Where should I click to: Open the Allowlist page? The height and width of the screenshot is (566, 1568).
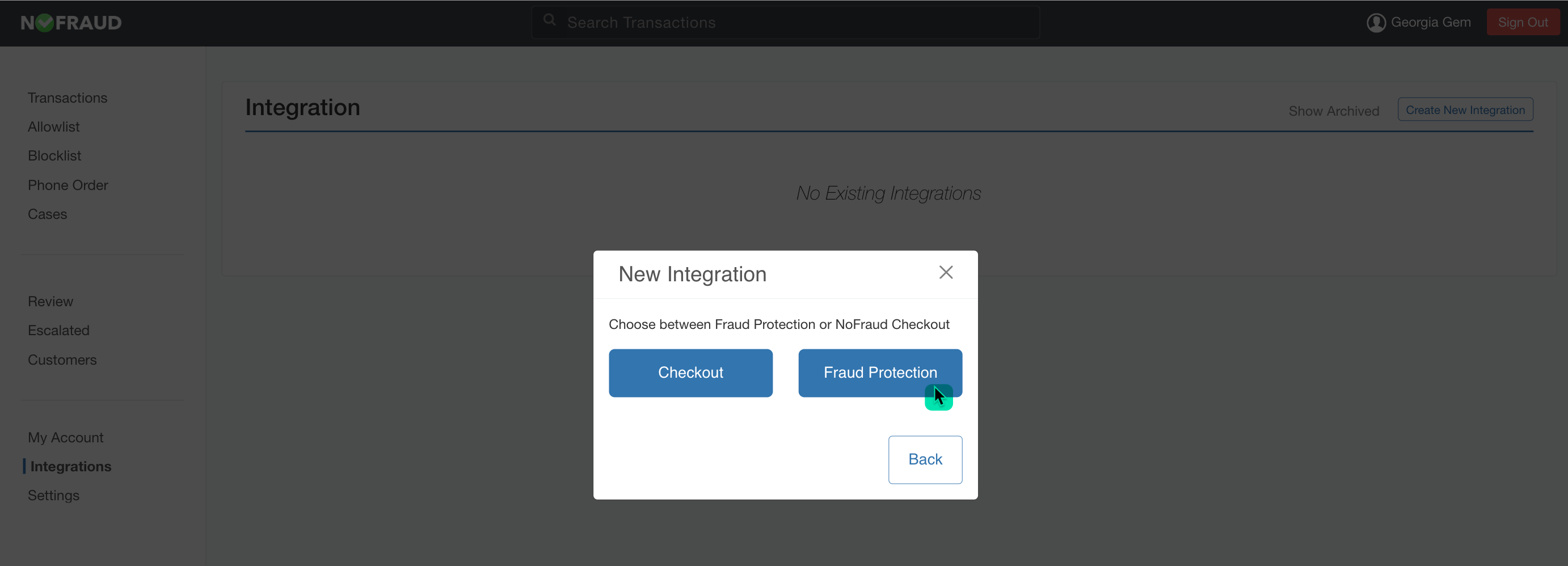(x=53, y=126)
